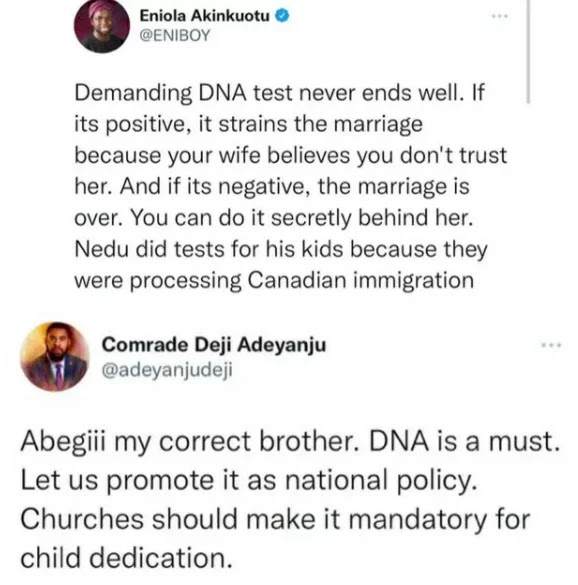Open Eniola Akinkuotu's profile picture
Viewport: 578px width, 585px height.
[x=102, y=26]
